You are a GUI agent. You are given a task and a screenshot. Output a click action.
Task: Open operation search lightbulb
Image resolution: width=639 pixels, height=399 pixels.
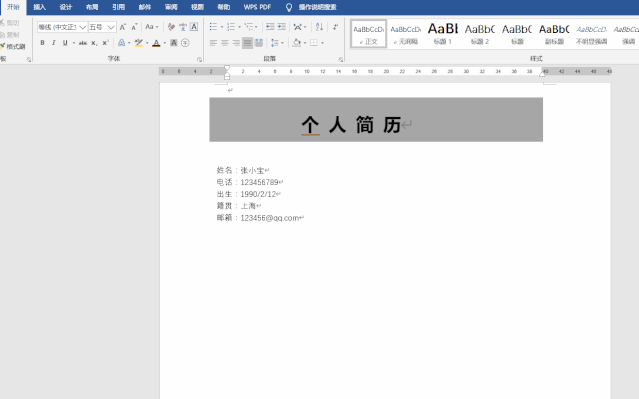pyautogui.click(x=289, y=7)
